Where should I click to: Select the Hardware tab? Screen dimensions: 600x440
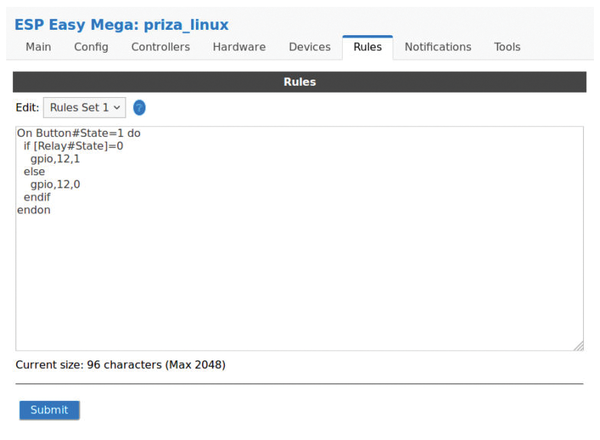pyautogui.click(x=239, y=47)
